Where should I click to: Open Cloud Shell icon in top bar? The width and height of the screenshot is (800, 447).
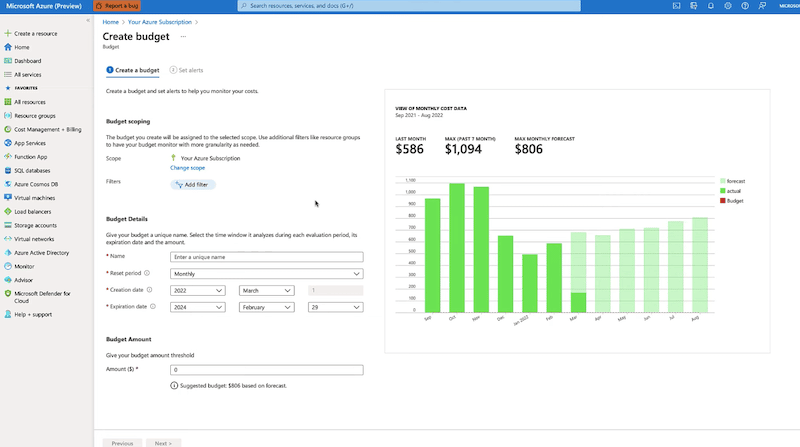[676, 6]
